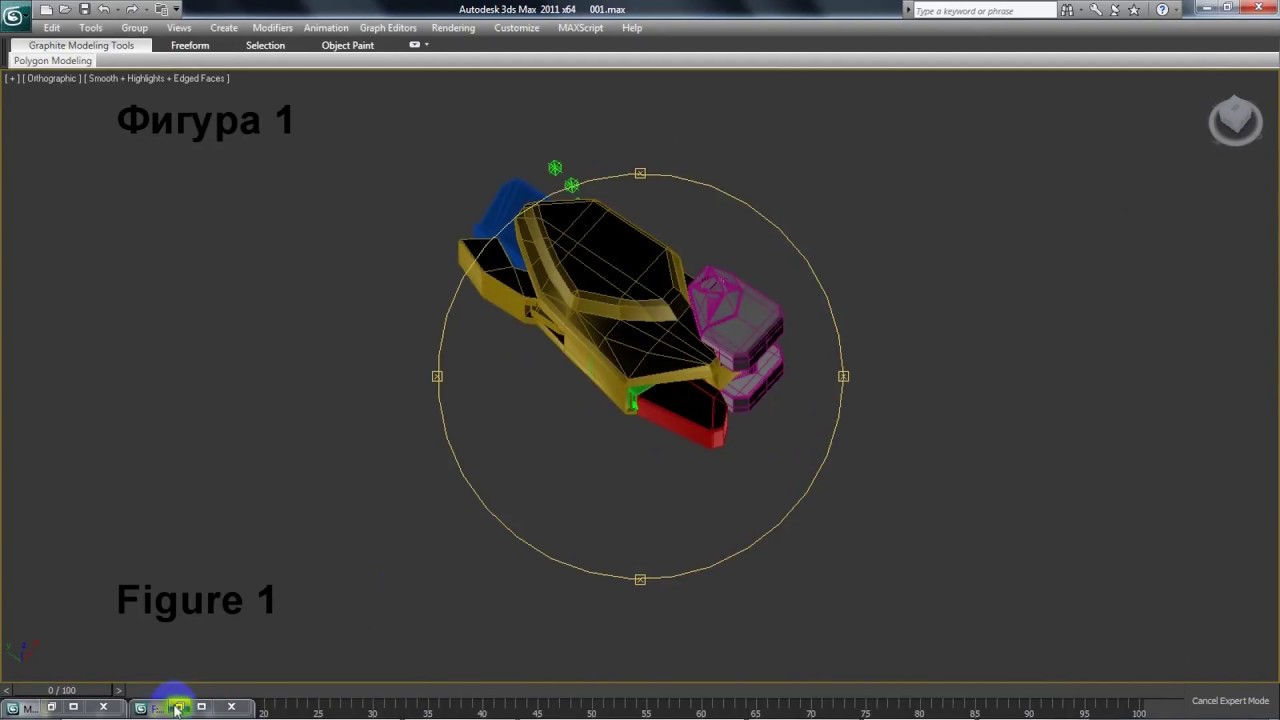Open the Edit menu
Viewport: 1280px width, 720px height.
click(52, 28)
